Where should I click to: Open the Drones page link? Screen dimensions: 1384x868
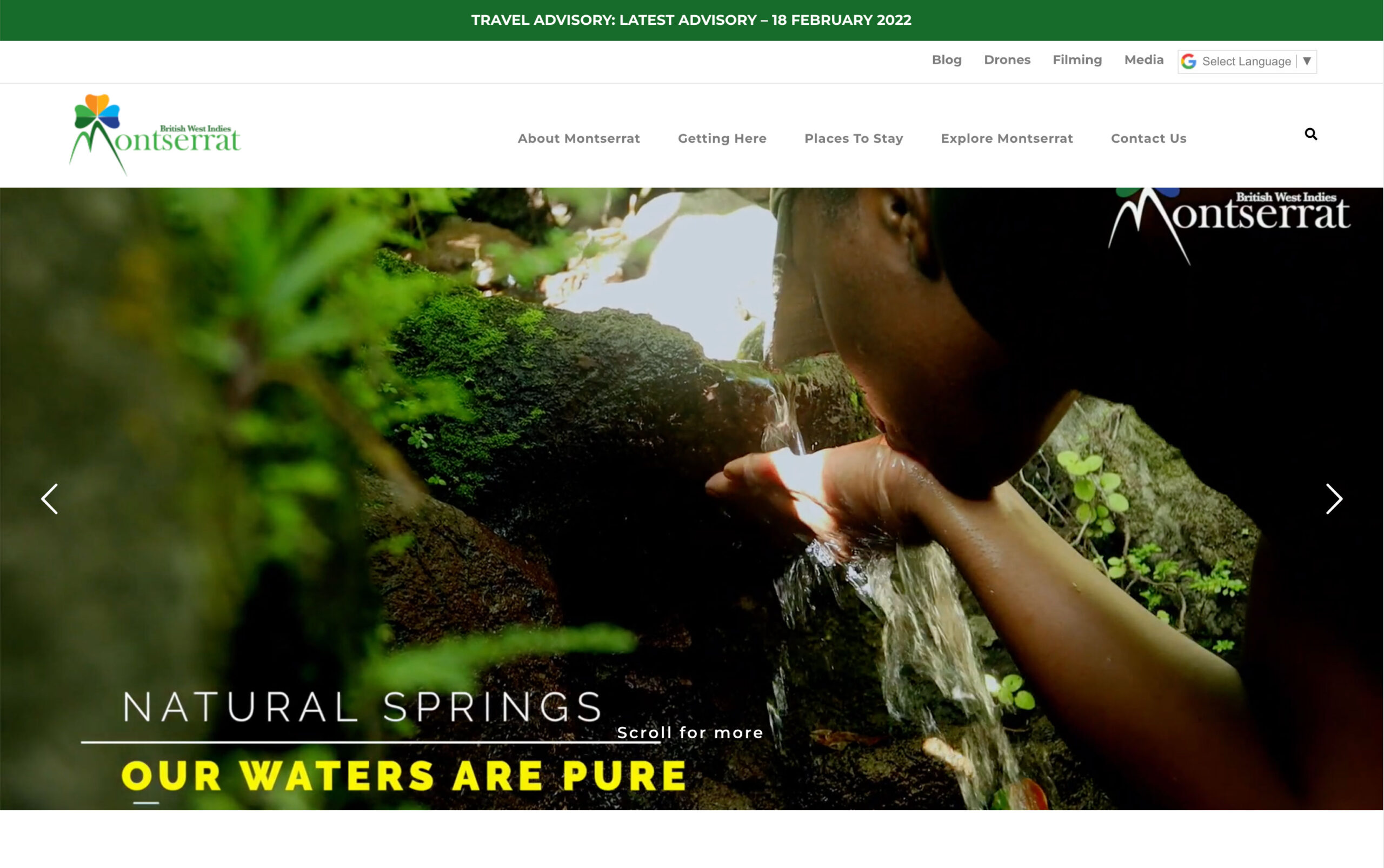point(1007,59)
